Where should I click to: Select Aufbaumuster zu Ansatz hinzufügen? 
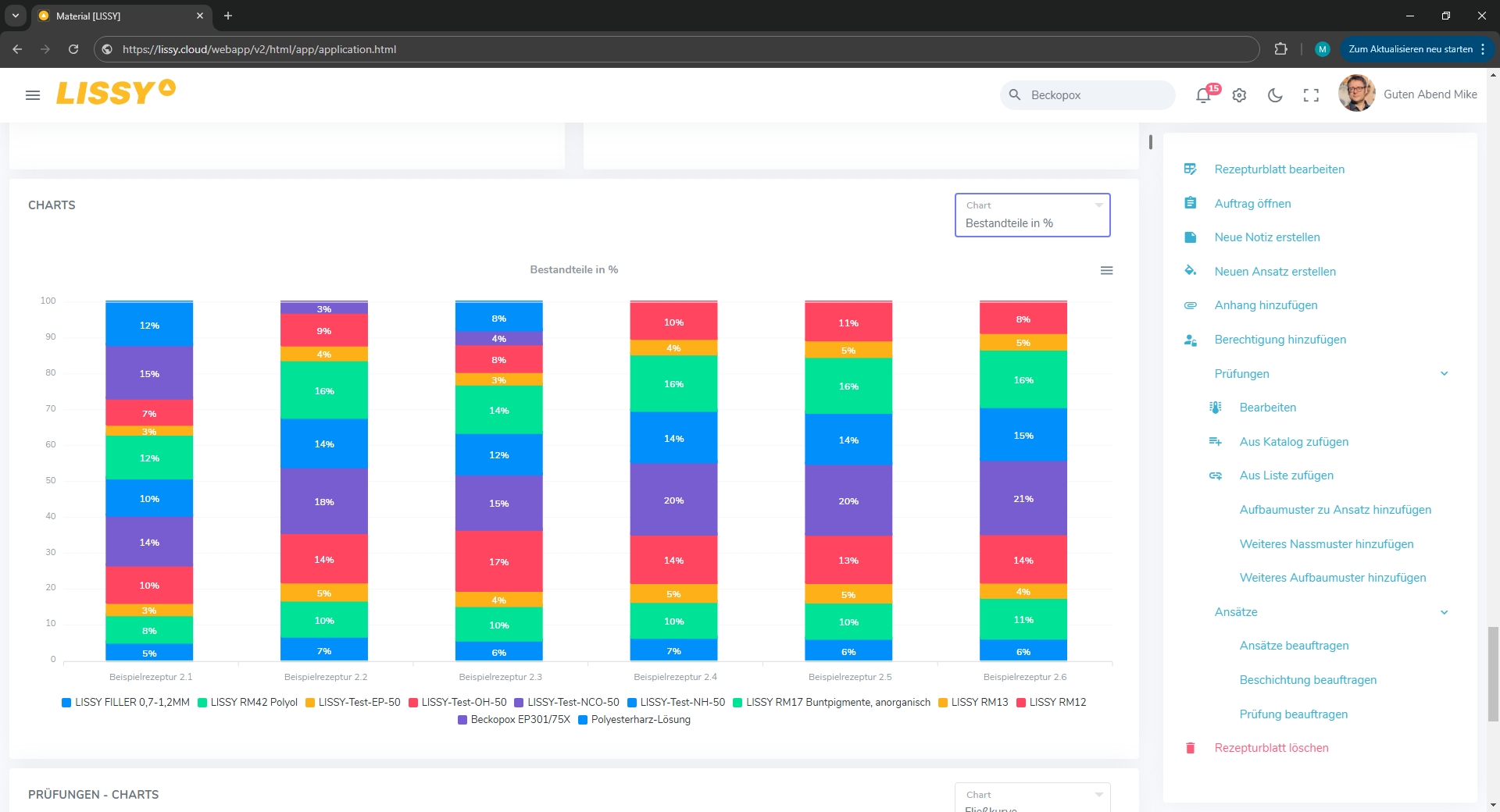point(1335,510)
